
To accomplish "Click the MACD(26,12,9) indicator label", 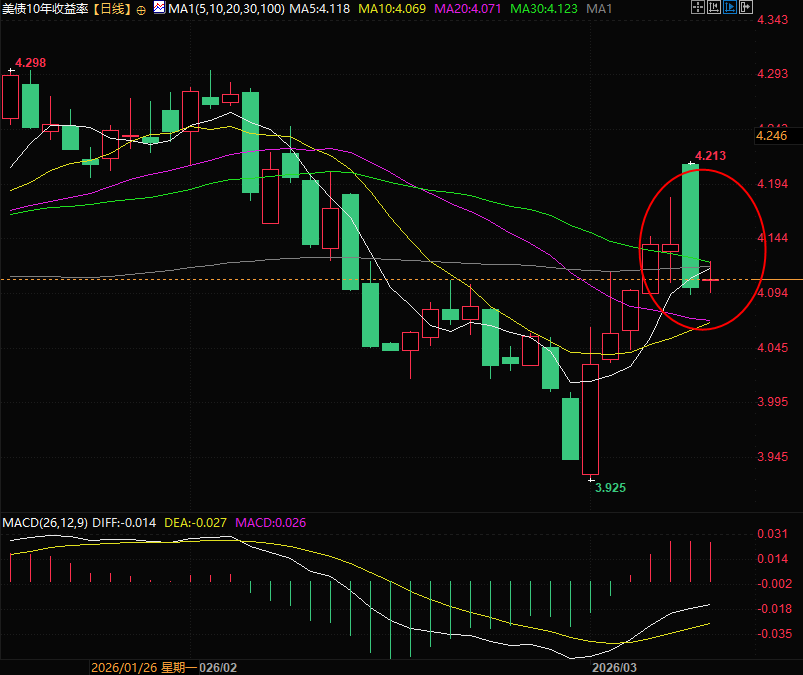I will tap(45, 523).
